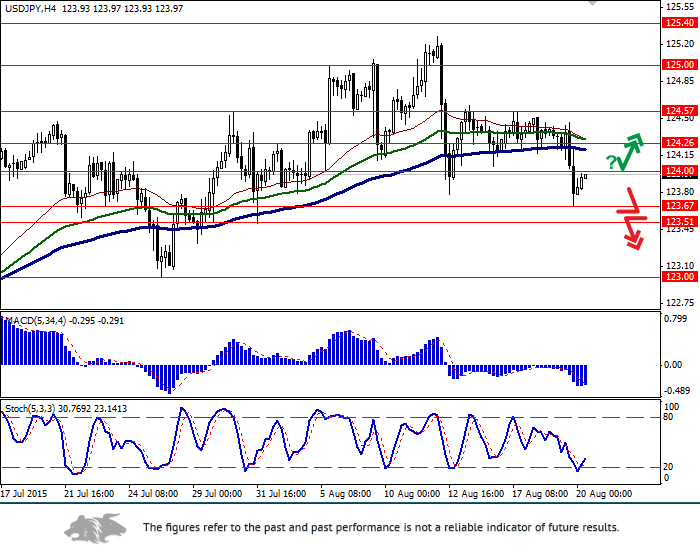Click the 122.75 price axis value
Viewport: 700px width, 552px height.
tap(680, 303)
